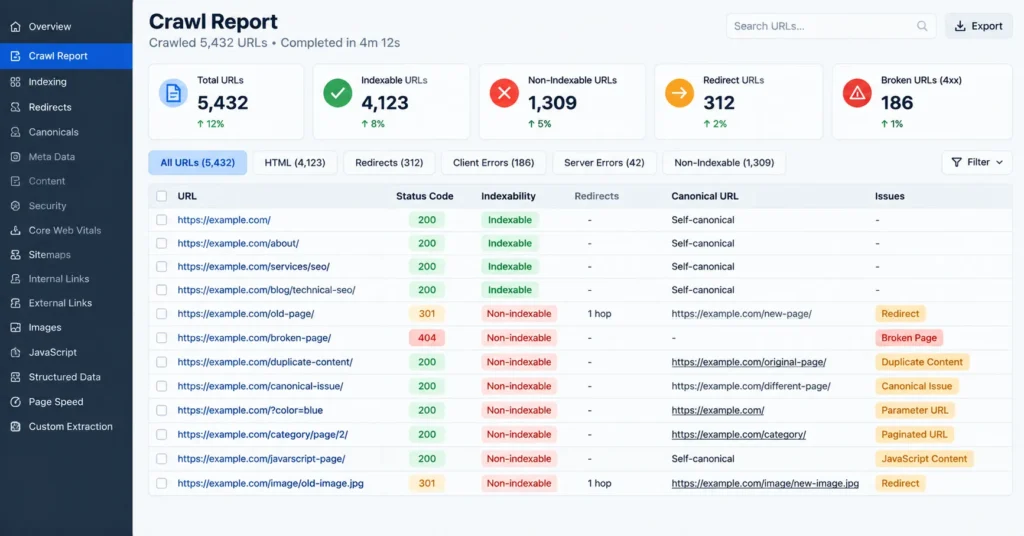The height and width of the screenshot is (536, 1024).
Task: Click the Broken URLs warning triangle icon
Action: 857,93
